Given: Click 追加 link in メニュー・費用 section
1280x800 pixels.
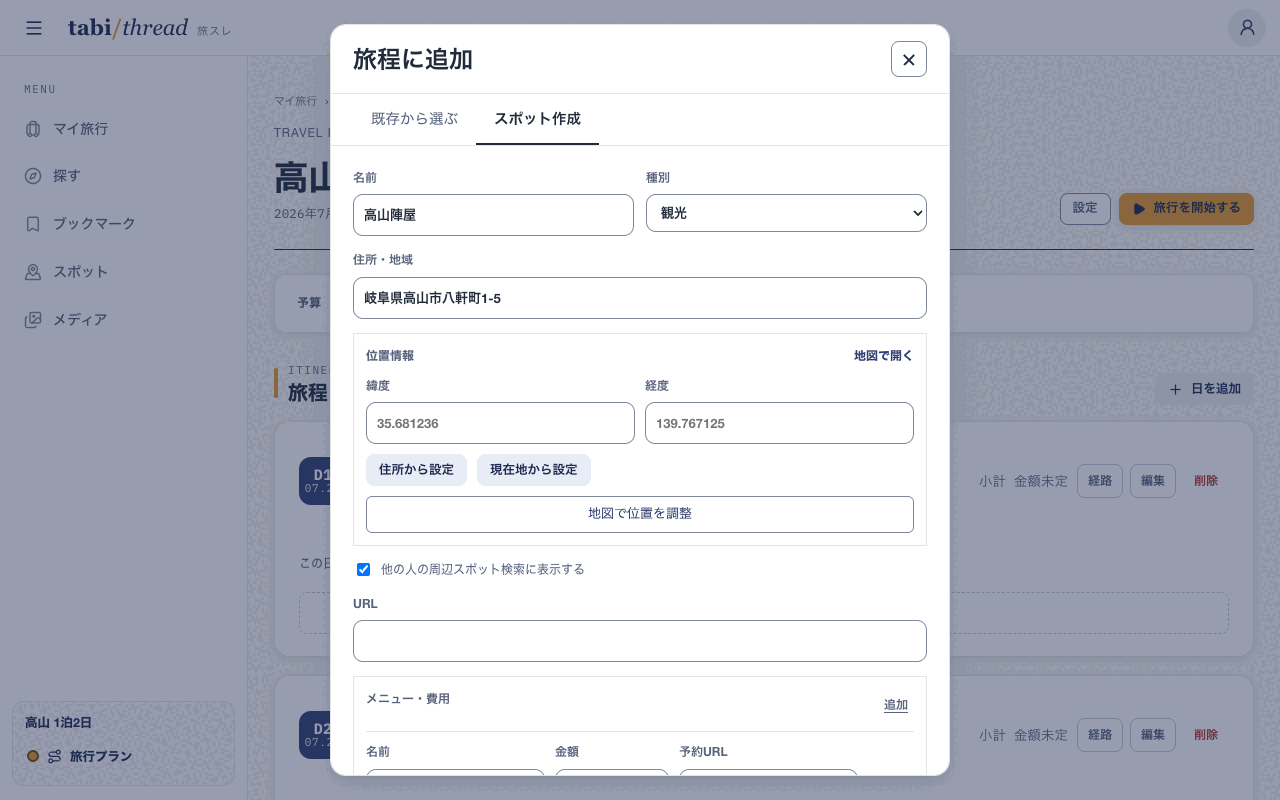Looking at the screenshot, I should [x=896, y=705].
